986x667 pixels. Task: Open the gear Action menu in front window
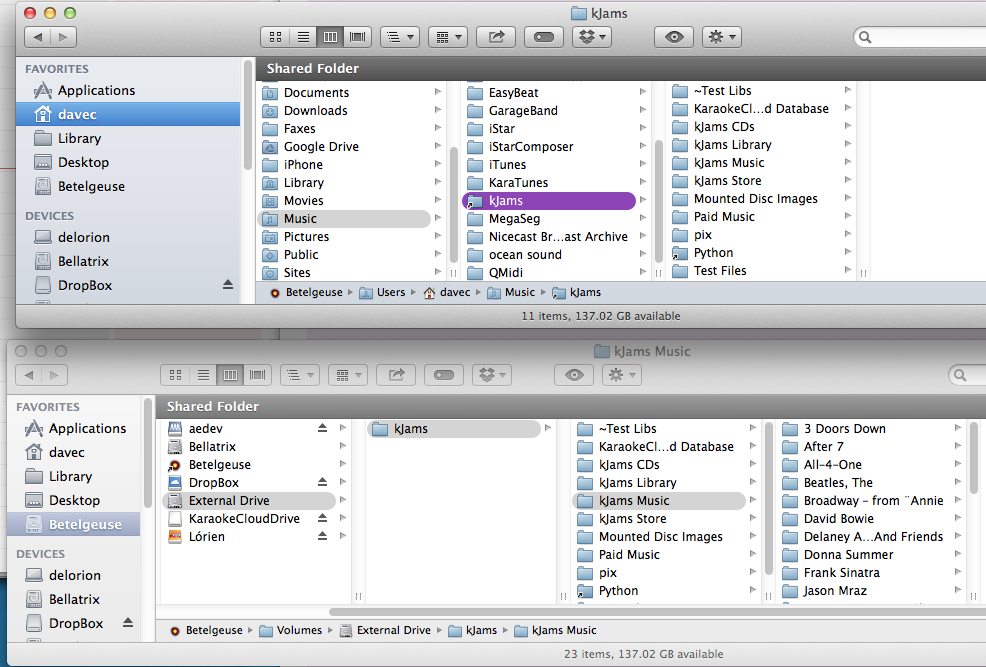[x=721, y=37]
